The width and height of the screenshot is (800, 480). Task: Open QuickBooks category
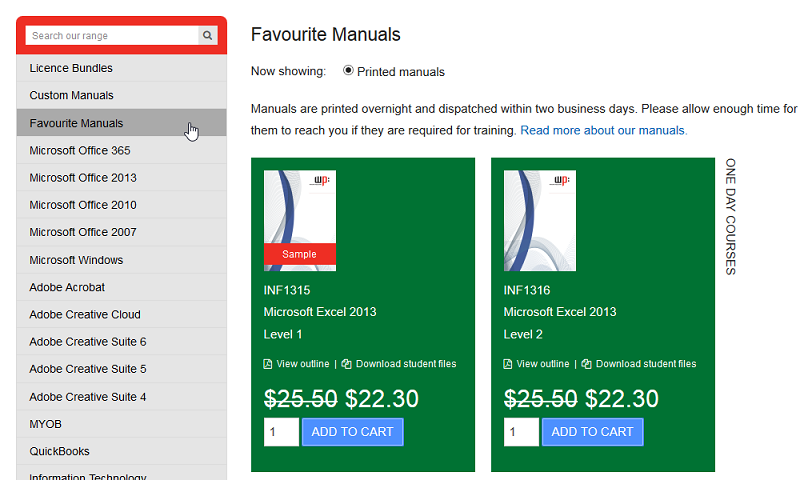coord(121,451)
